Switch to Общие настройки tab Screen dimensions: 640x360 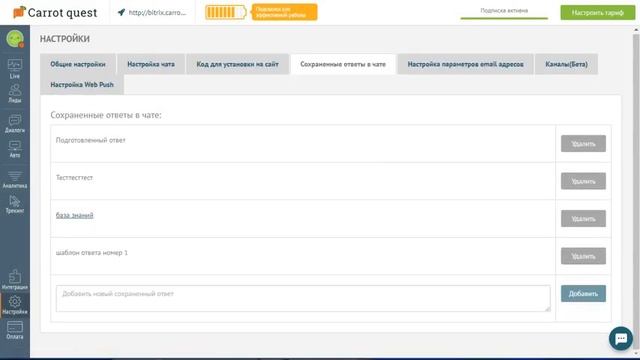(78, 64)
